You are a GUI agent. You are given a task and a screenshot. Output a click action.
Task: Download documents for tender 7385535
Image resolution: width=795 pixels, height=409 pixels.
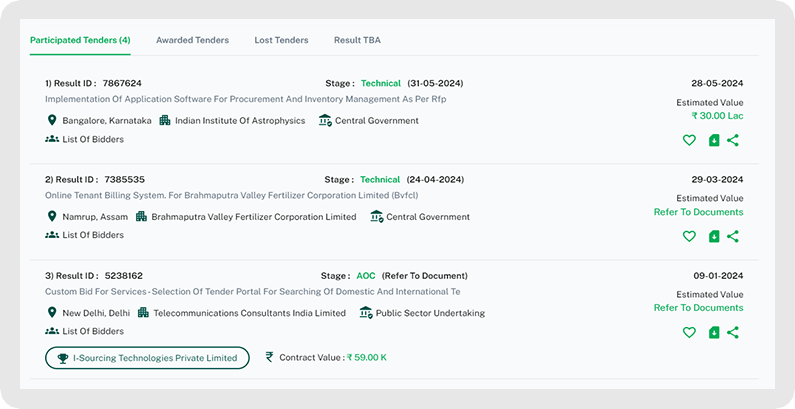(x=714, y=237)
